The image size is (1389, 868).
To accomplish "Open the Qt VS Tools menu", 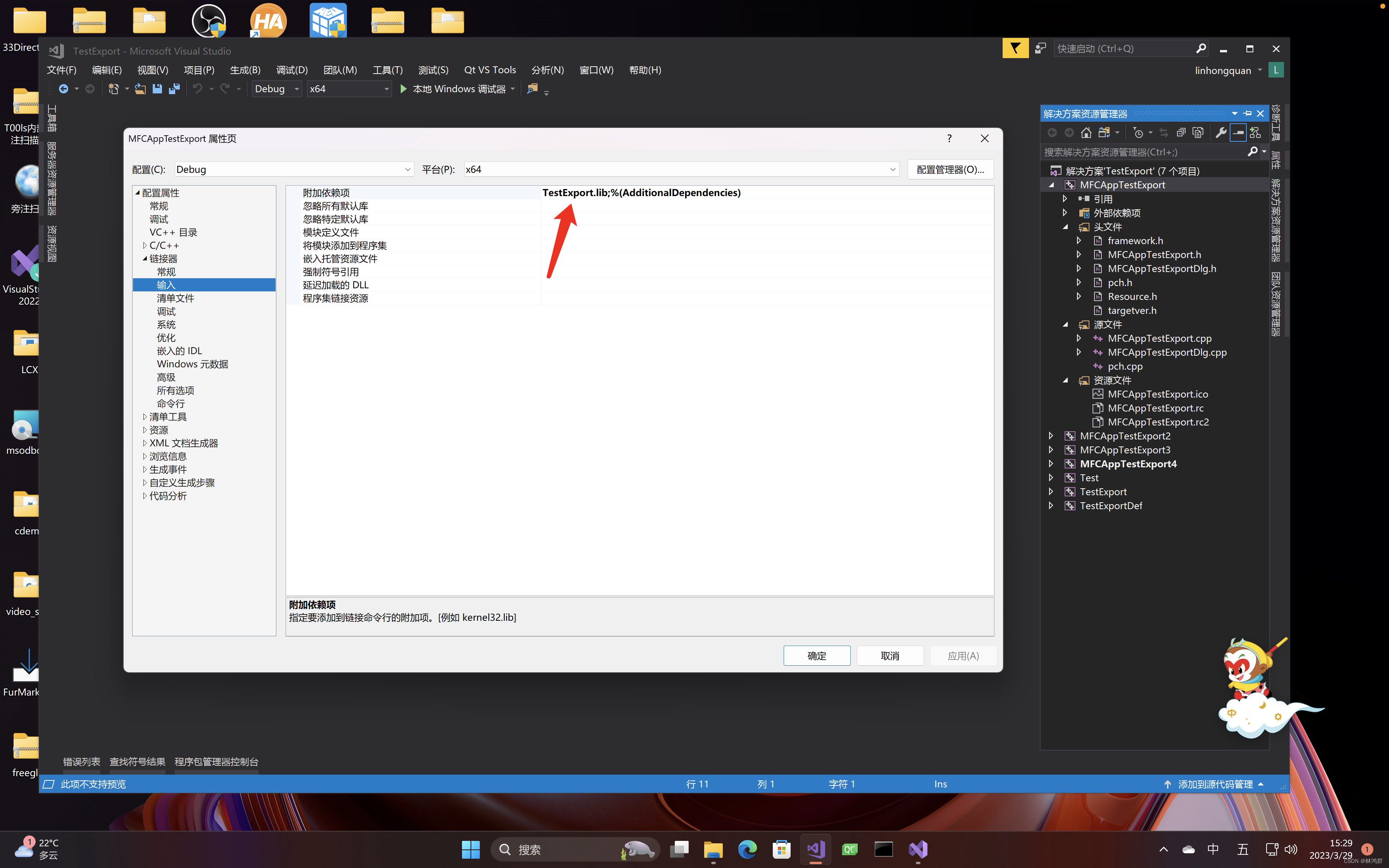I will tap(489, 70).
